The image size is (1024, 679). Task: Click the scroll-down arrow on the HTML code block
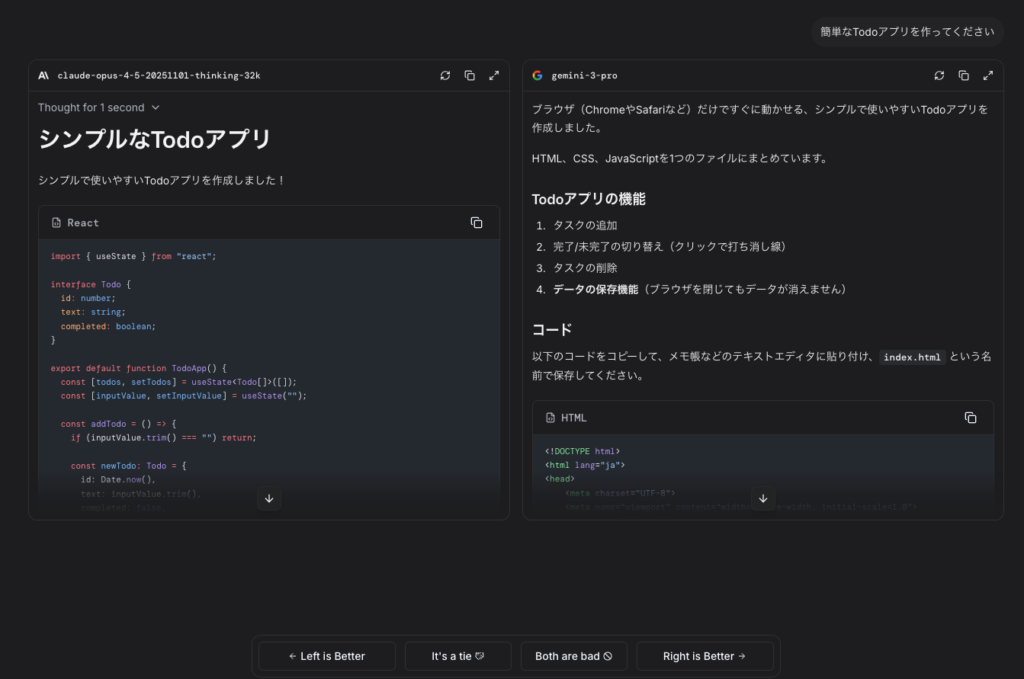pyautogui.click(x=763, y=498)
